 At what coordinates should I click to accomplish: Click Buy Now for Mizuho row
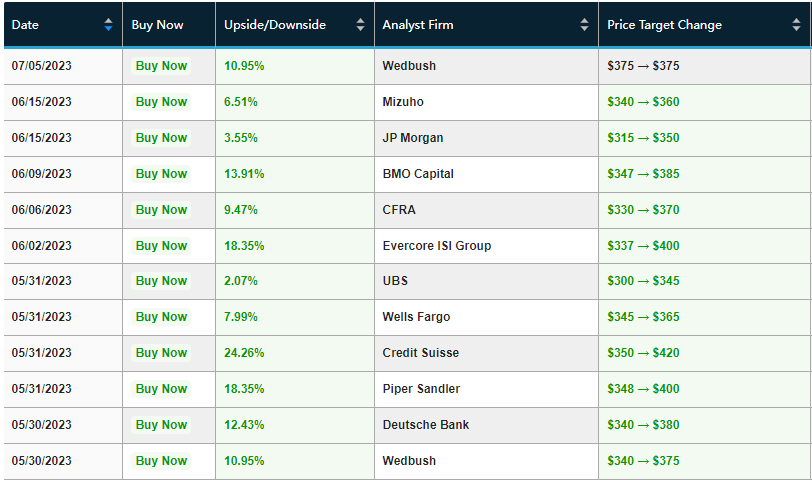161,102
